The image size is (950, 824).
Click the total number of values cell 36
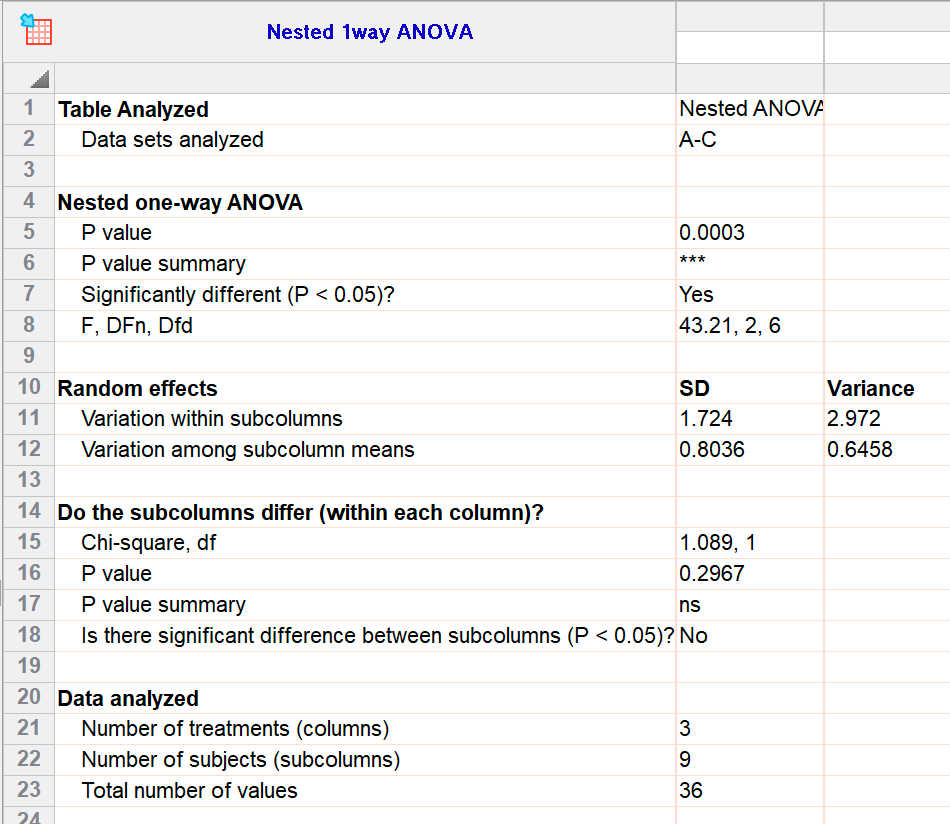pos(691,791)
